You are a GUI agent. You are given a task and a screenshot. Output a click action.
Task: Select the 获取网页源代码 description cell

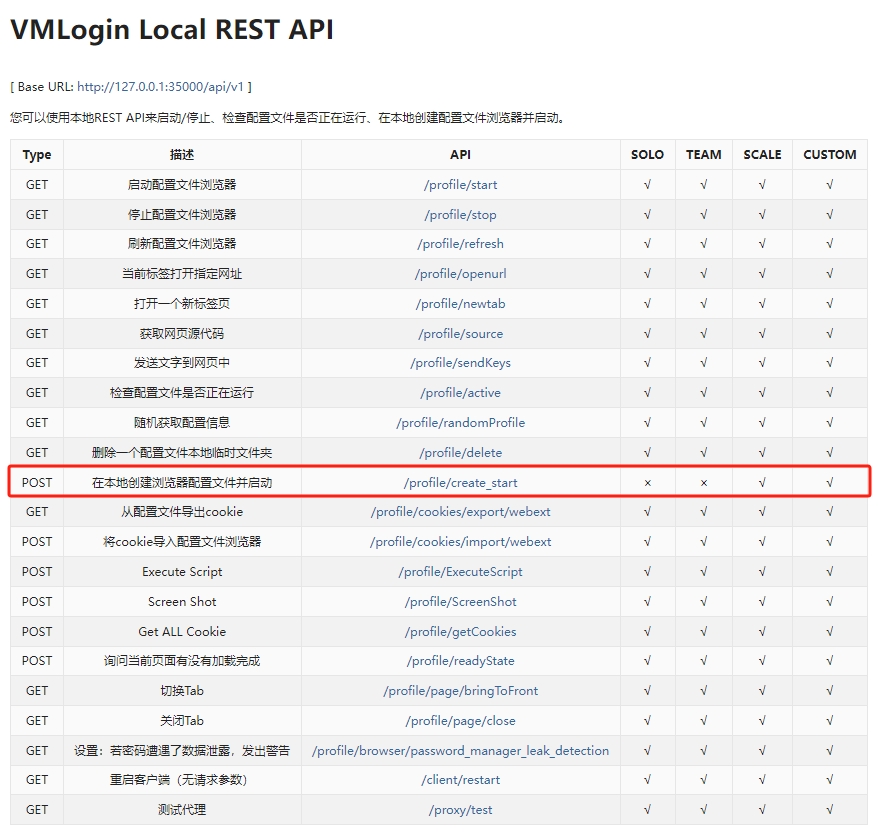coord(182,334)
